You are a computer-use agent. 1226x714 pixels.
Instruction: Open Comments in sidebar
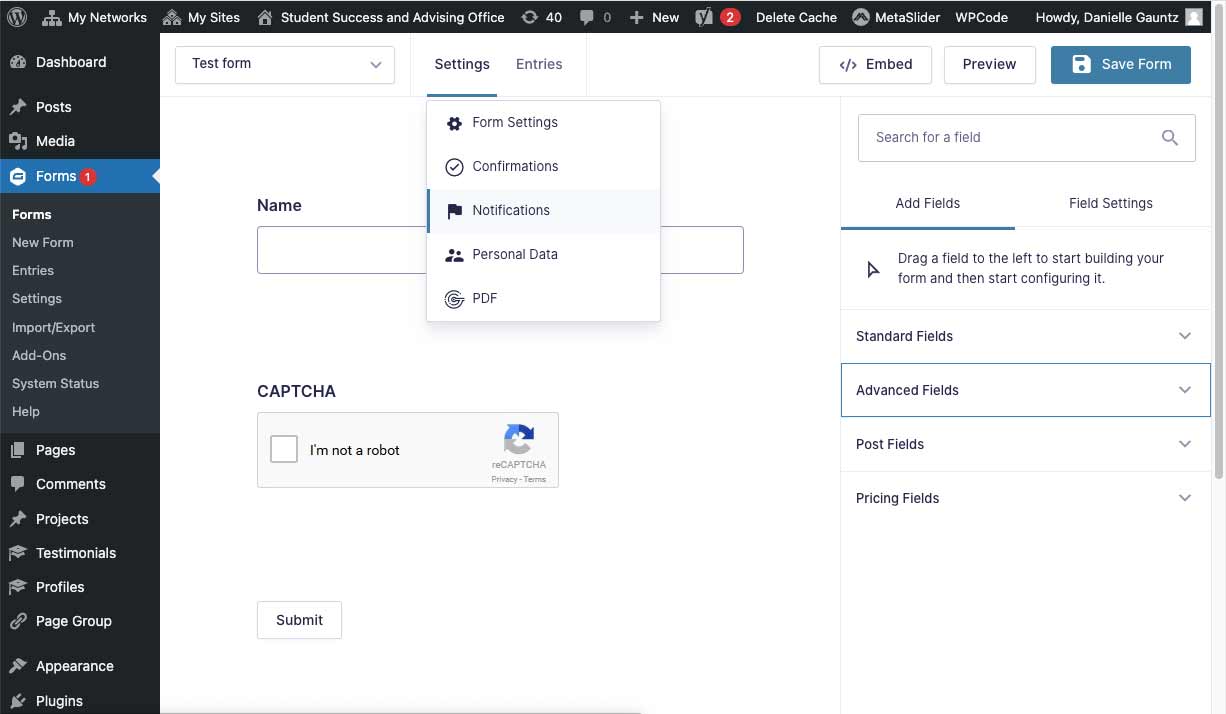click(80, 484)
